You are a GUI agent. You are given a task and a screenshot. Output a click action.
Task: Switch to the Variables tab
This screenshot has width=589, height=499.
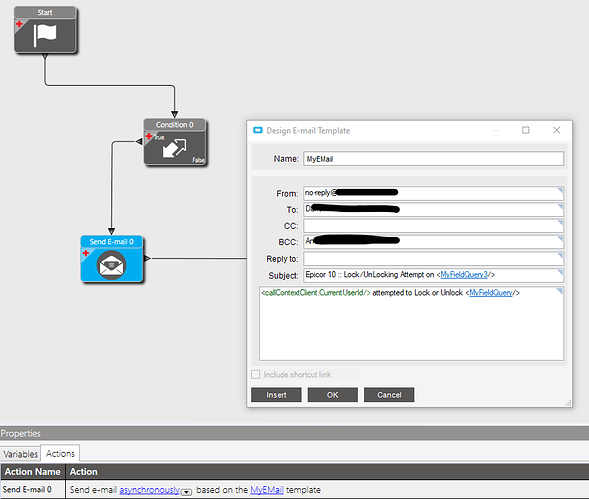click(x=20, y=454)
